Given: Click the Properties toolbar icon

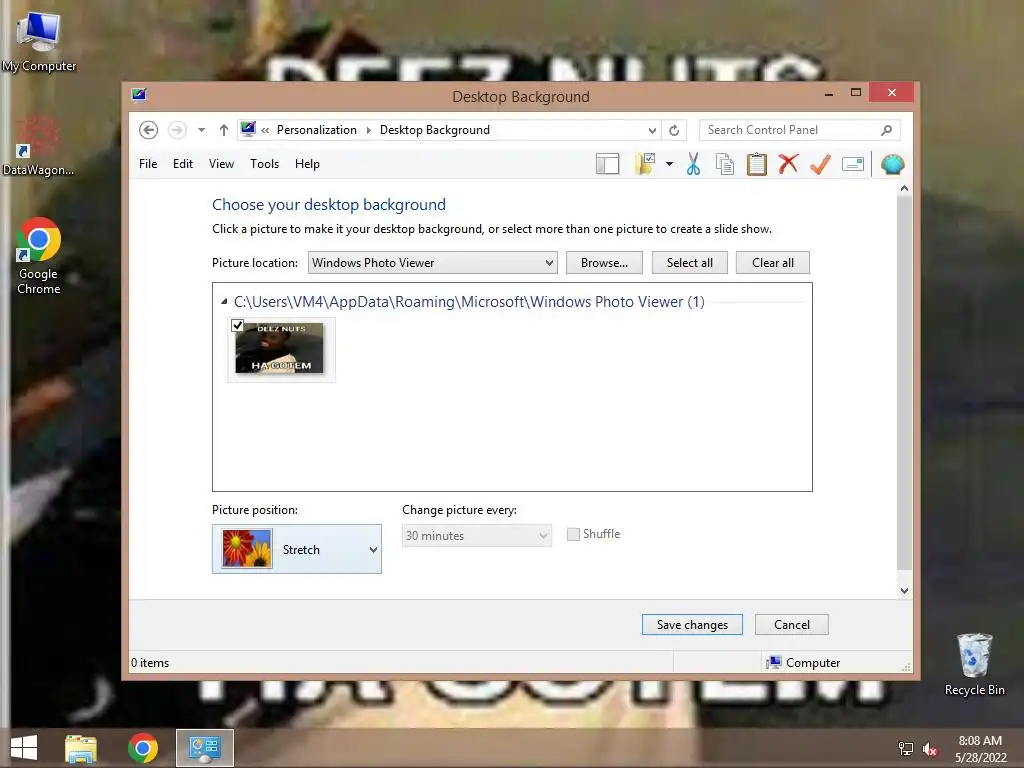Looking at the screenshot, I should pyautogui.click(x=853, y=164).
